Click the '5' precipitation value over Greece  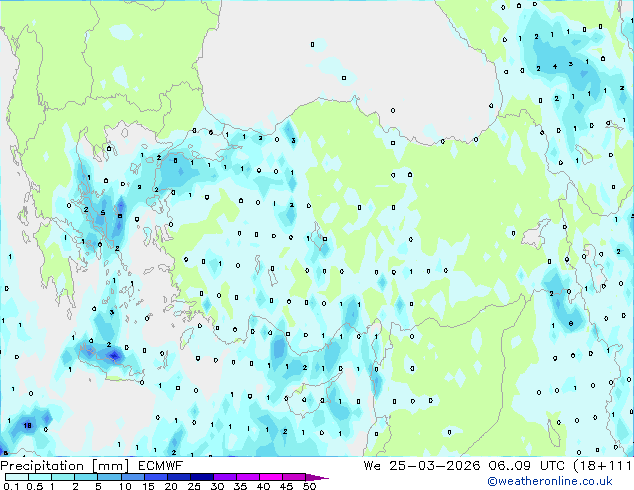[x=103, y=213]
